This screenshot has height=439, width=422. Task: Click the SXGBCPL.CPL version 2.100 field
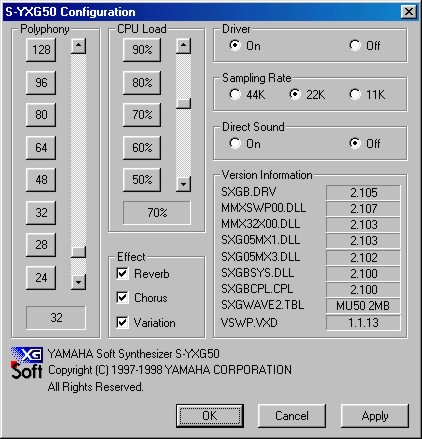tap(363, 290)
